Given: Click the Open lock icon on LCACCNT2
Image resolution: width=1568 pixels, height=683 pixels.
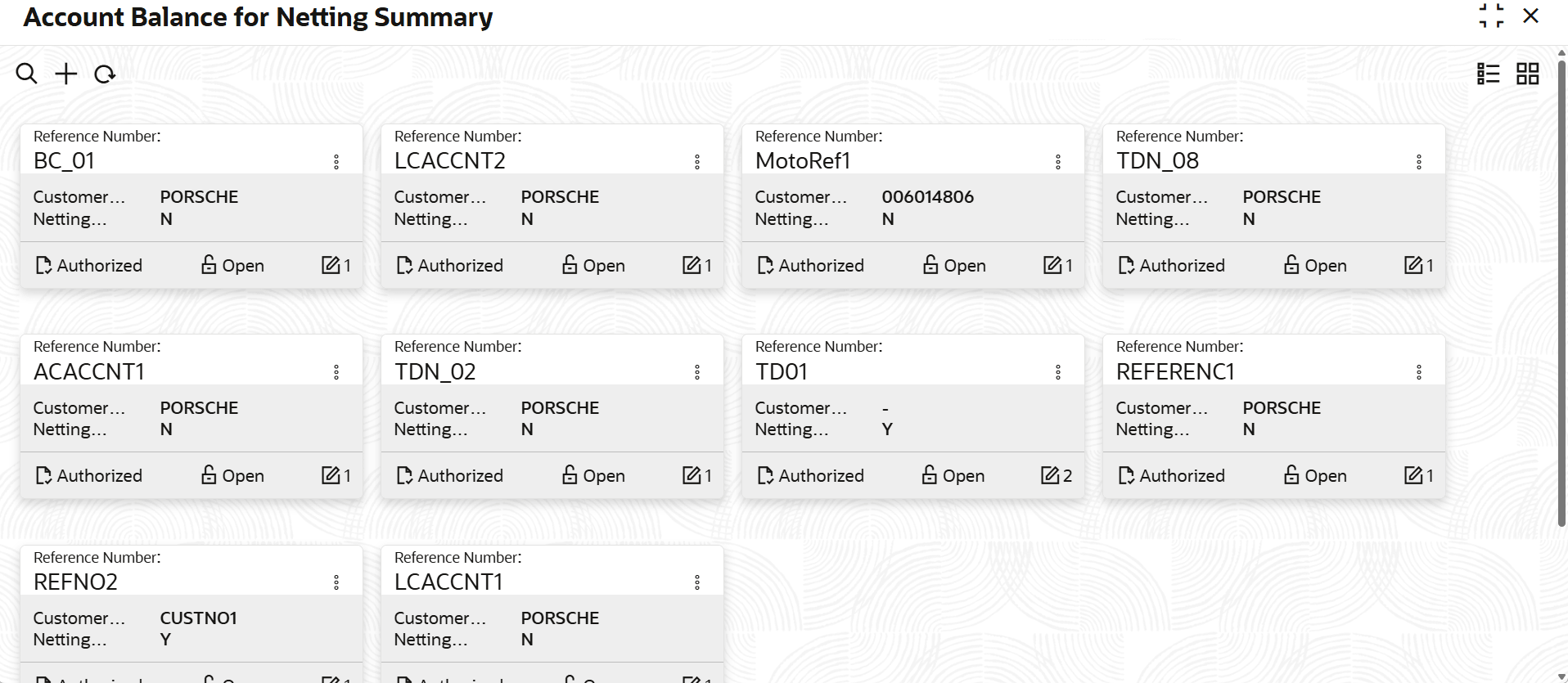Looking at the screenshot, I should coord(570,264).
